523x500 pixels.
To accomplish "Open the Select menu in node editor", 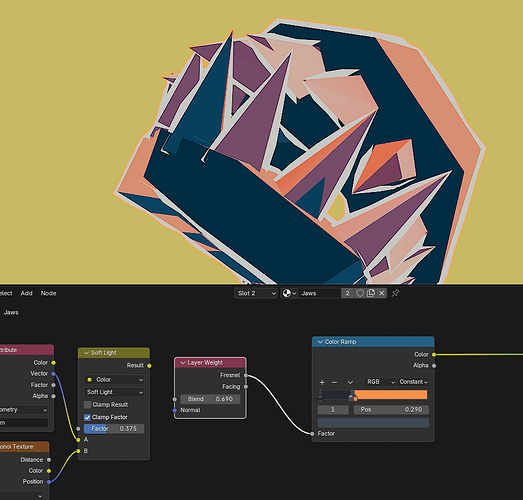I will click(6, 293).
